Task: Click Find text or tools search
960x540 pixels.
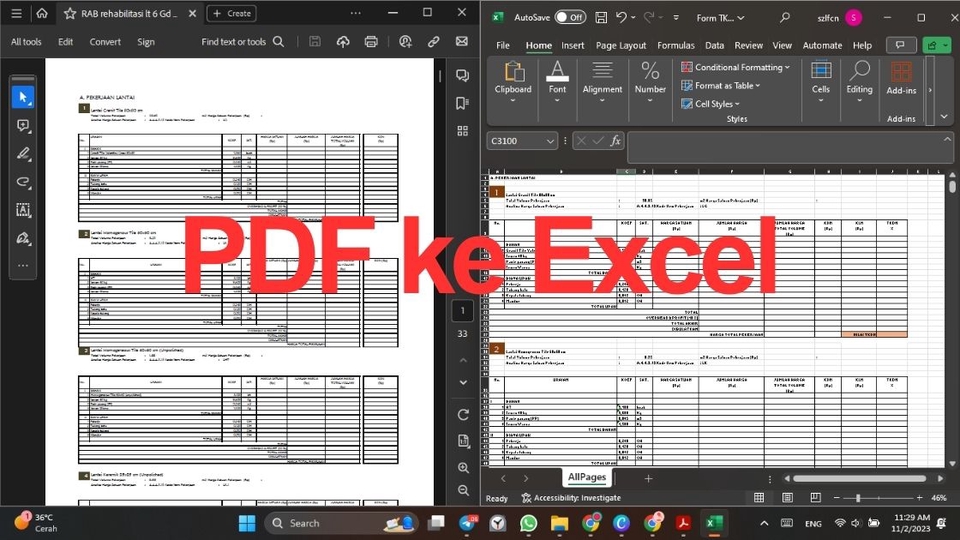Action: [x=242, y=42]
